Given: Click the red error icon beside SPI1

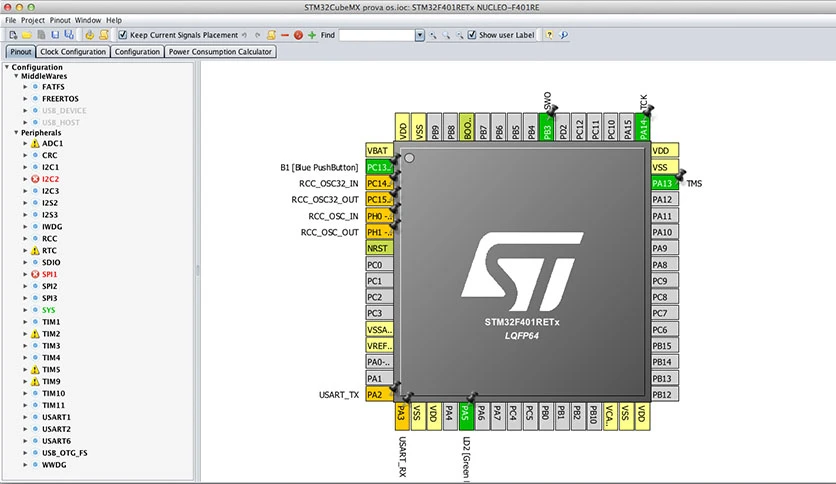Looking at the screenshot, I should click(35, 274).
